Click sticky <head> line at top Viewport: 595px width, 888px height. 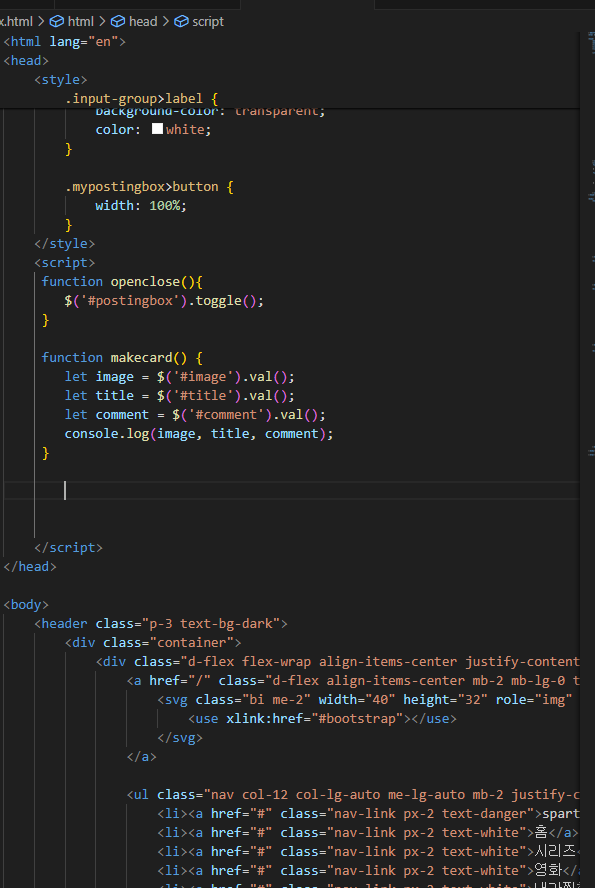click(x=26, y=61)
